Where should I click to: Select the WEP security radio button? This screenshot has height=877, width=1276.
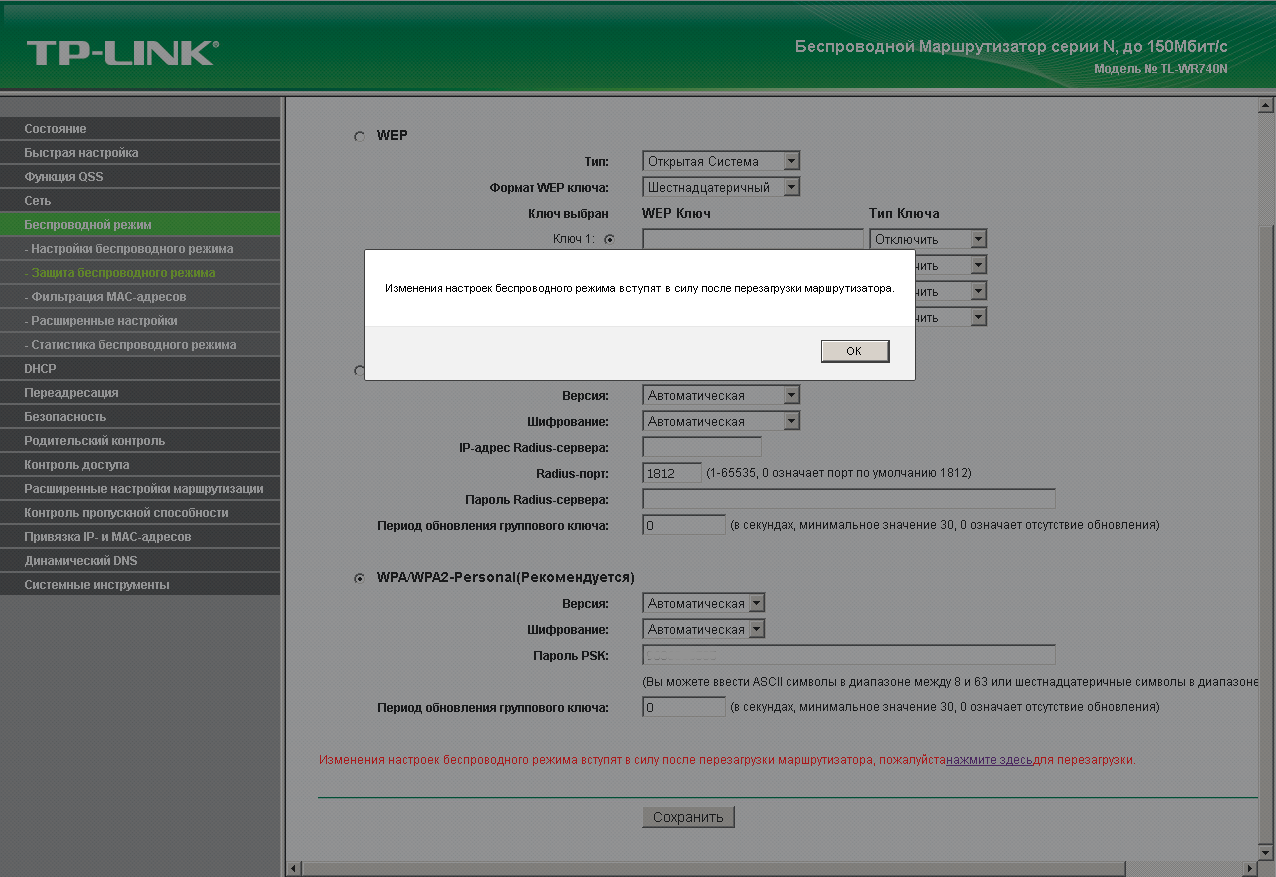tap(359, 136)
